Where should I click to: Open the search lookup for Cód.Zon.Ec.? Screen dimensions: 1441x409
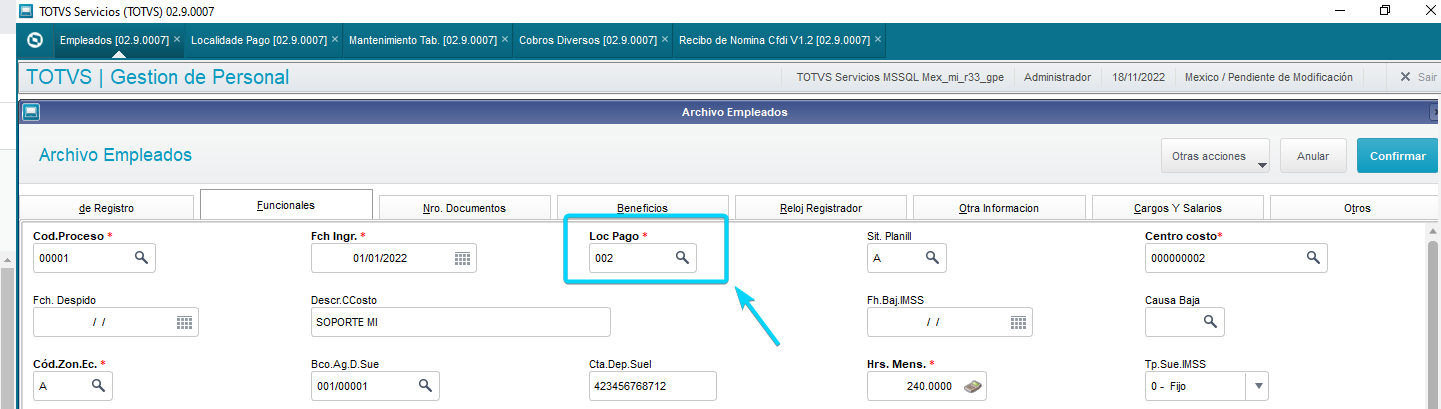[98, 386]
